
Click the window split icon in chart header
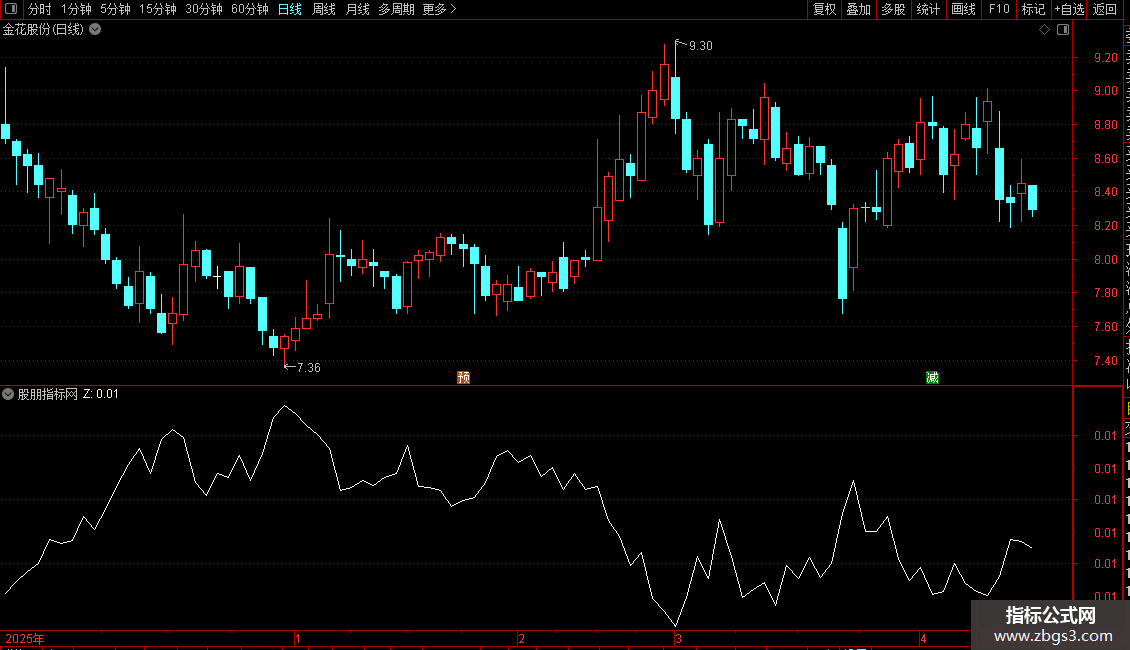click(1063, 30)
